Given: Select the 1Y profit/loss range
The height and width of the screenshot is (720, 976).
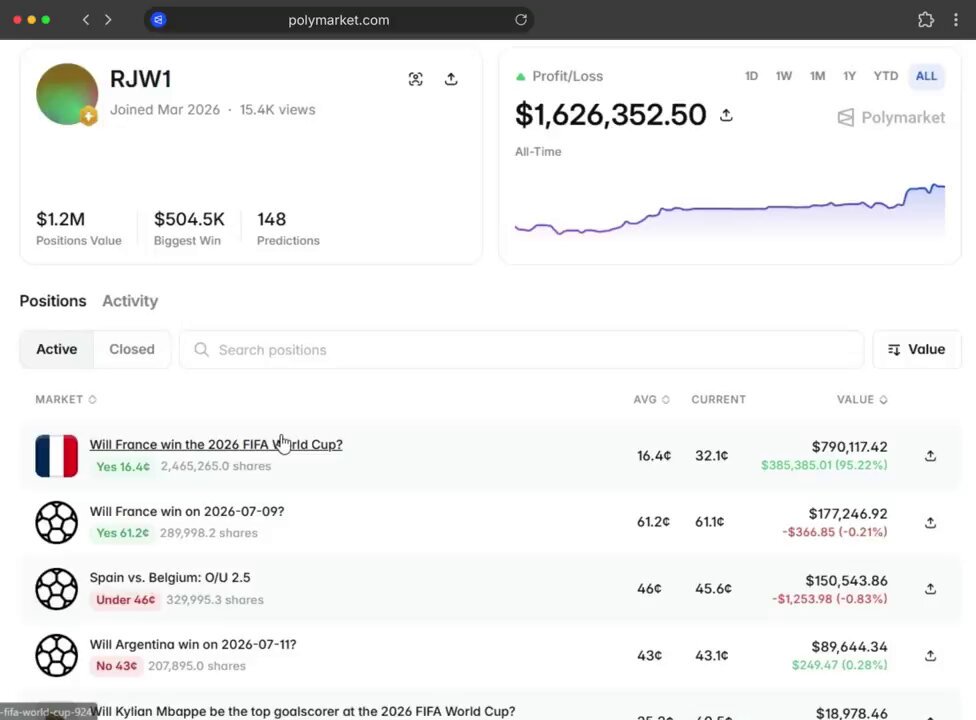Looking at the screenshot, I should pos(850,76).
